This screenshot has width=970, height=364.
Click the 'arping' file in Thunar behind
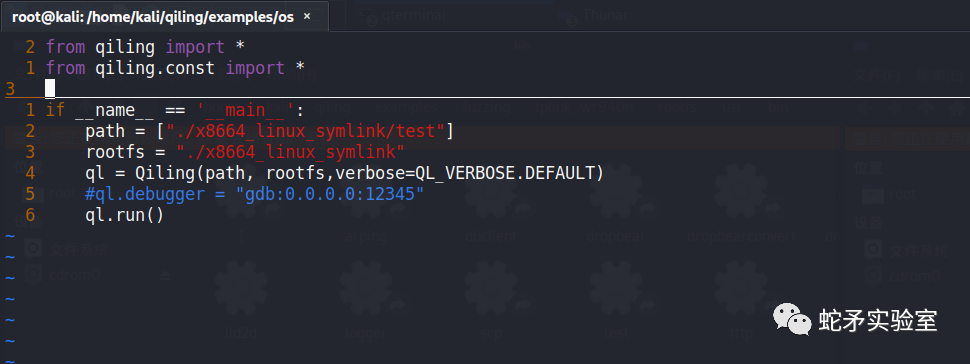[x=366, y=237]
